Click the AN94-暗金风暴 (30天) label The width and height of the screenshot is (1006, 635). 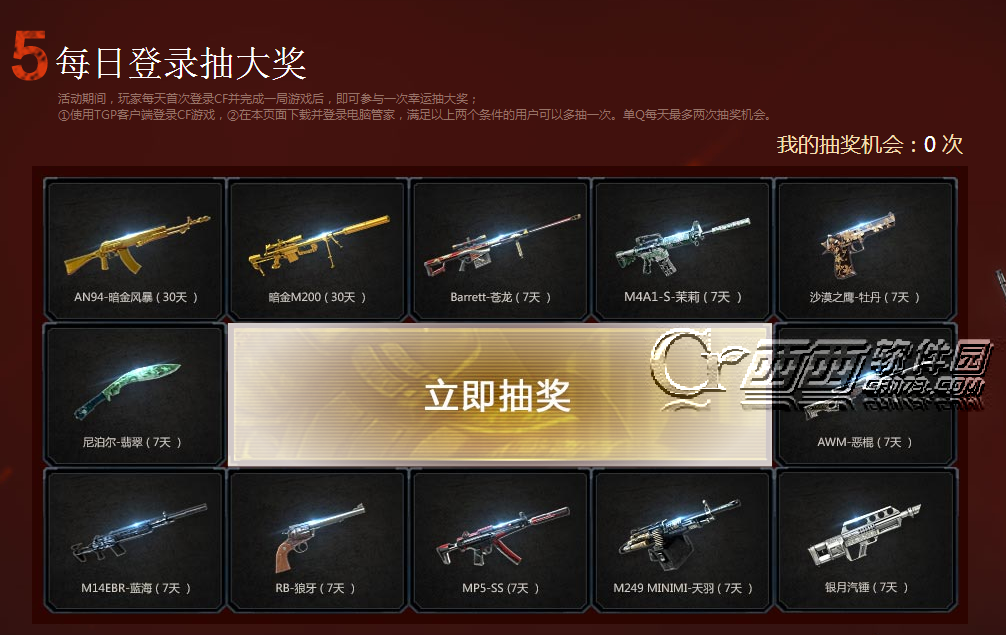[x=136, y=297]
